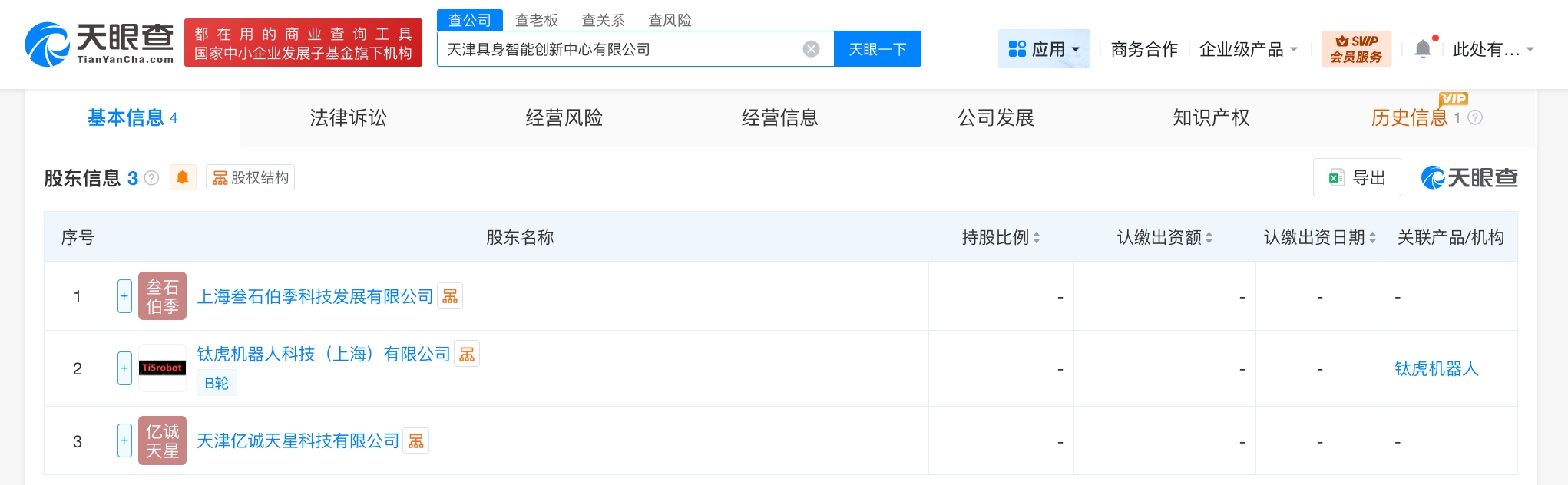Clear the search box text
The image size is (1568, 485).
tap(811, 49)
